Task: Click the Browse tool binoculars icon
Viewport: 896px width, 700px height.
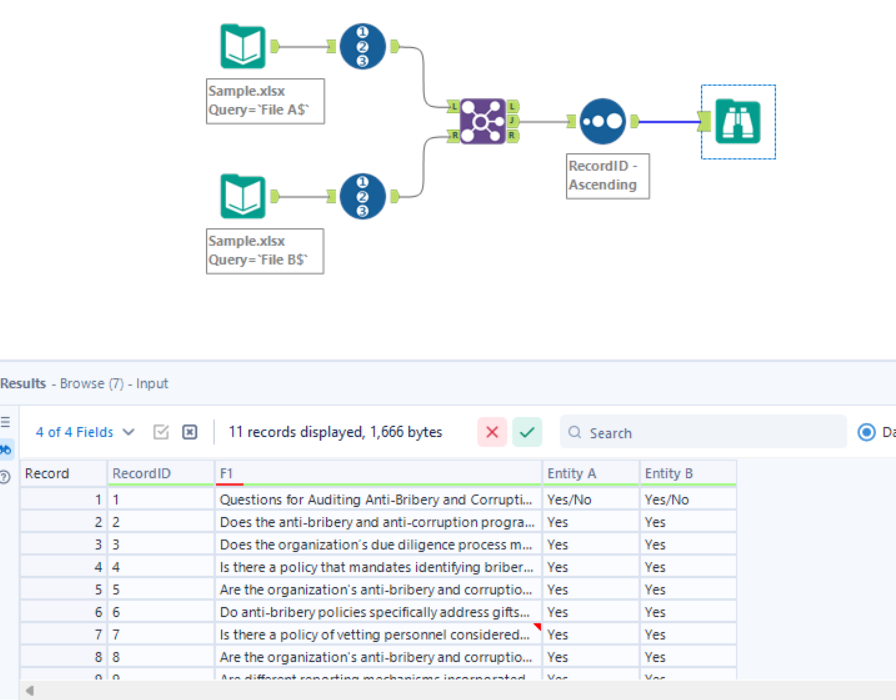Action: point(738,121)
